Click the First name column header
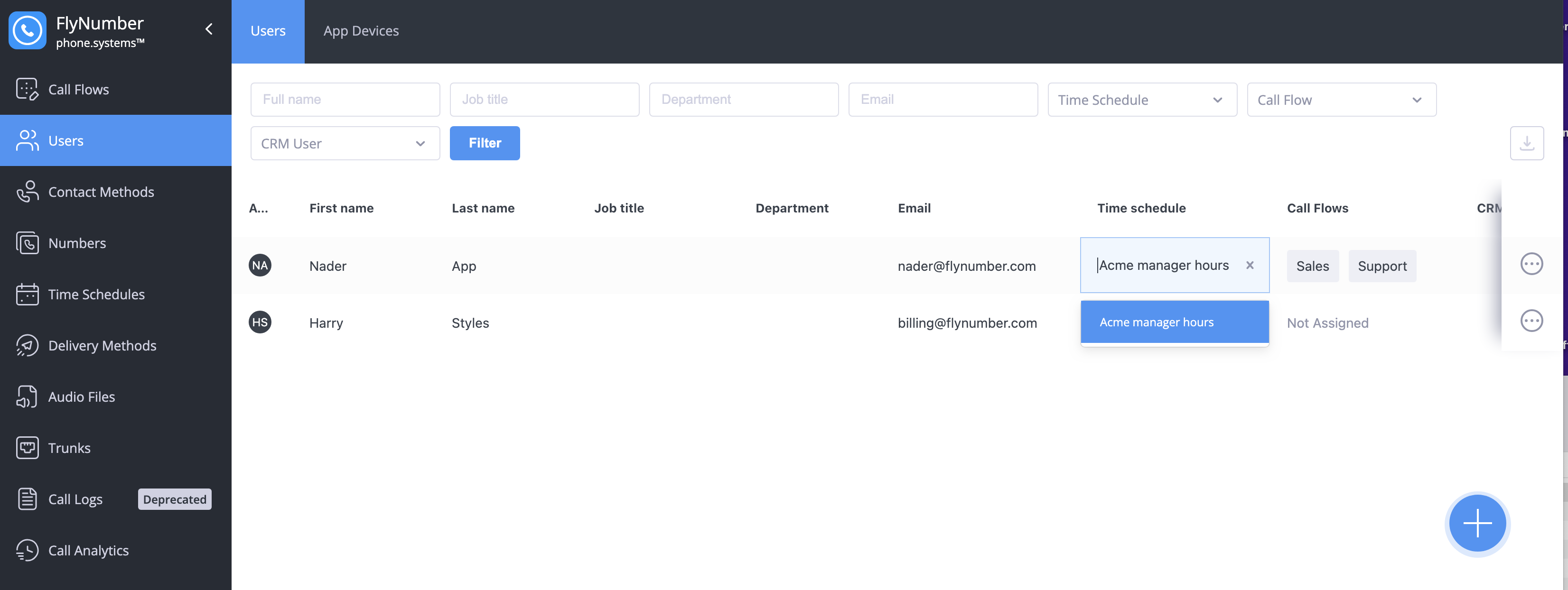1568x590 pixels. [342, 208]
